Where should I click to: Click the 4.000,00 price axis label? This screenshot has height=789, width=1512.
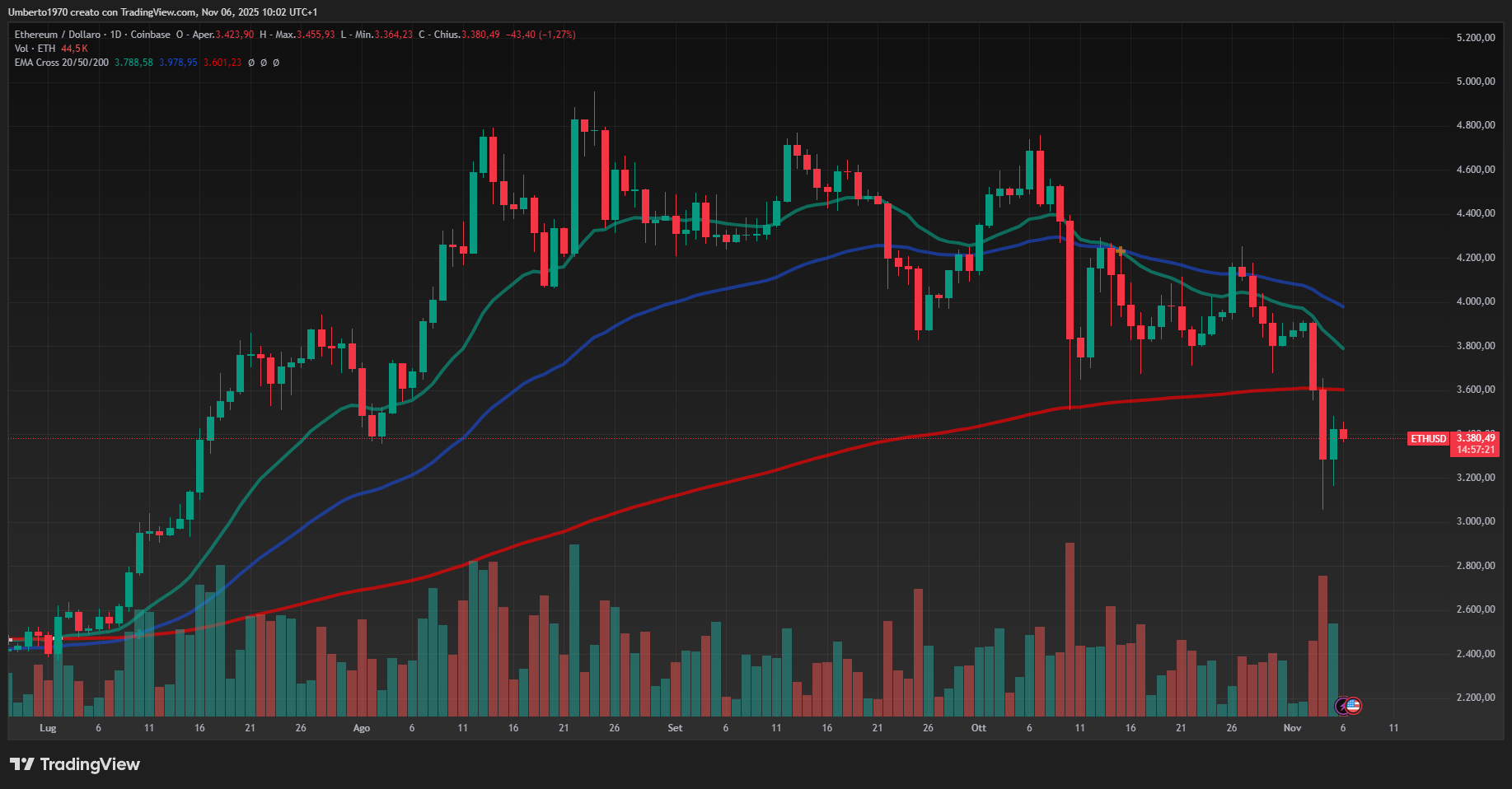pos(1476,301)
